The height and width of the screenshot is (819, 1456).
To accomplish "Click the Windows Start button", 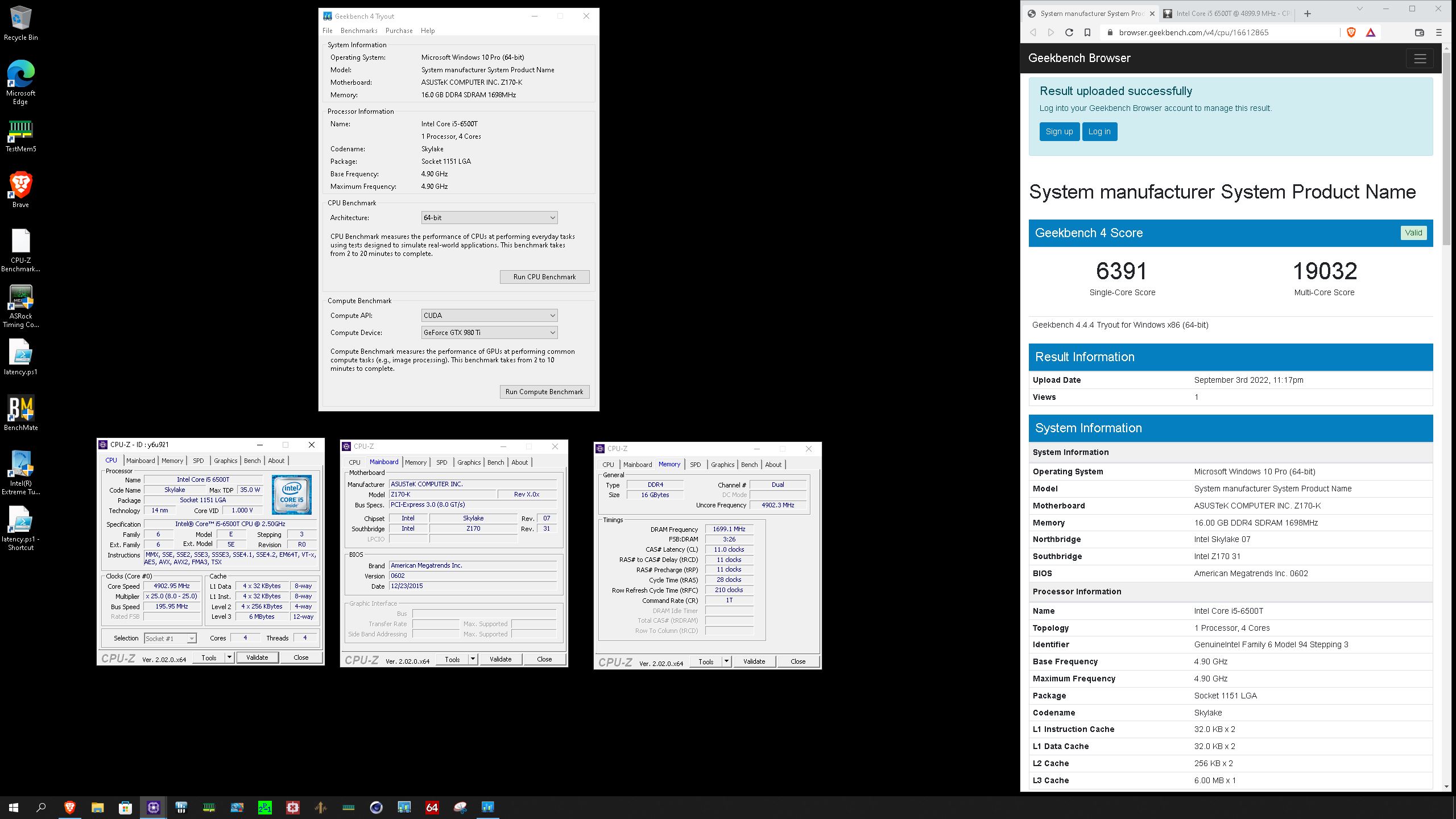I will click(x=14, y=807).
